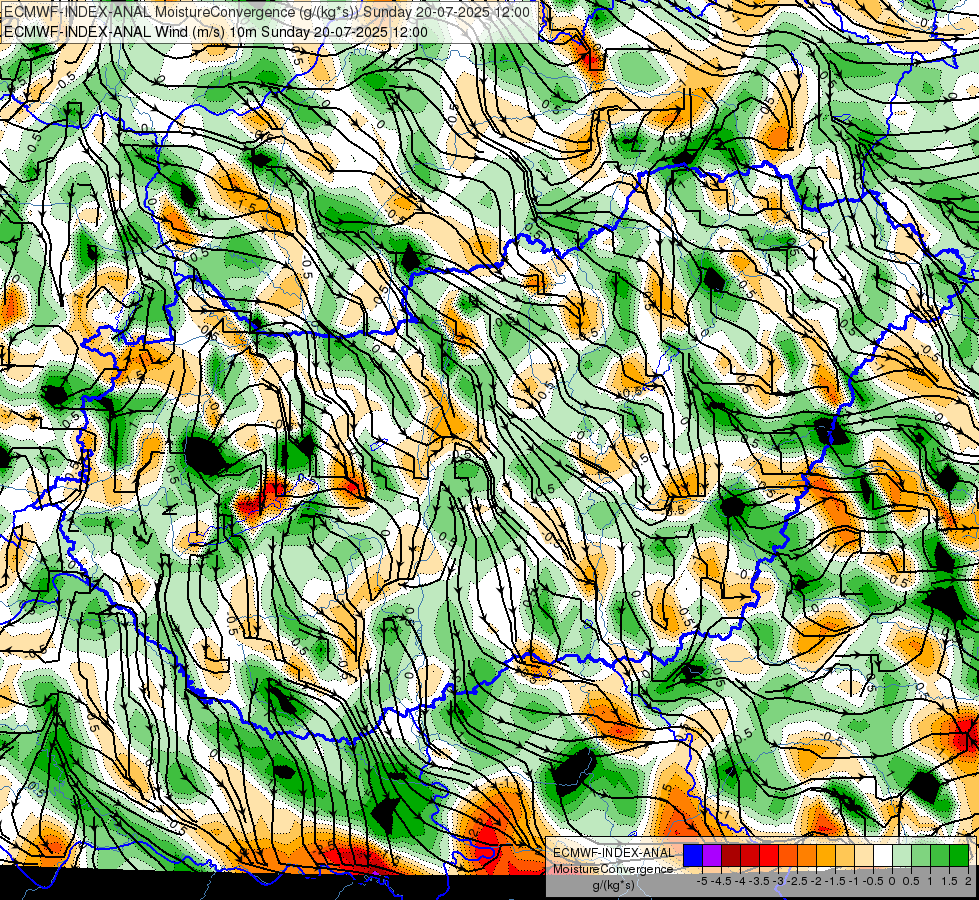Click the pale peach swatch between -1 and -0.5

click(864, 855)
